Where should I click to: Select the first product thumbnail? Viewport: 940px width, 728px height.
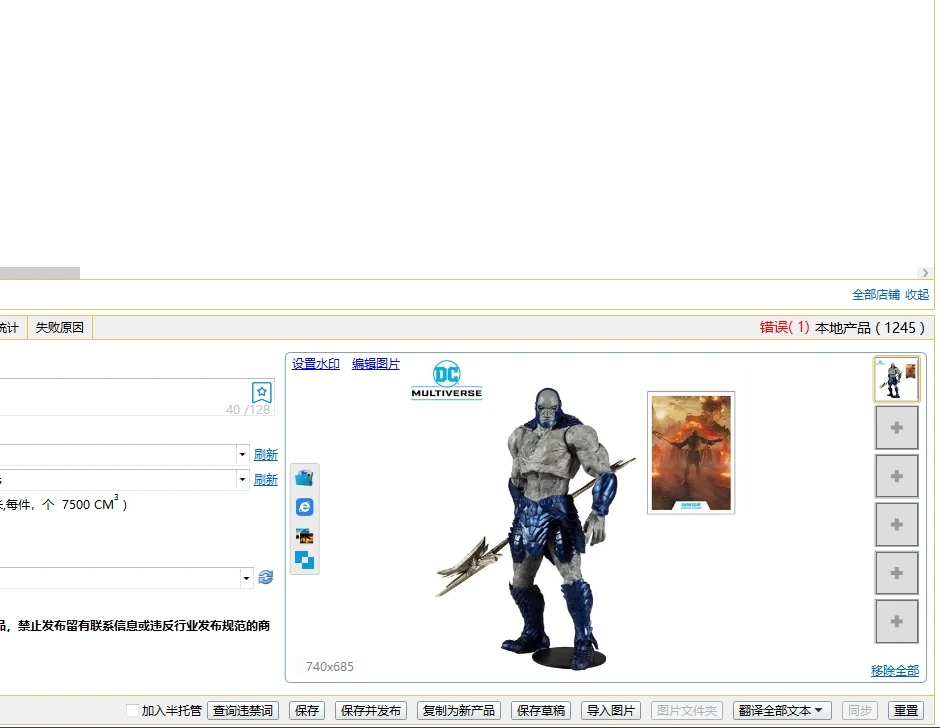coord(896,379)
